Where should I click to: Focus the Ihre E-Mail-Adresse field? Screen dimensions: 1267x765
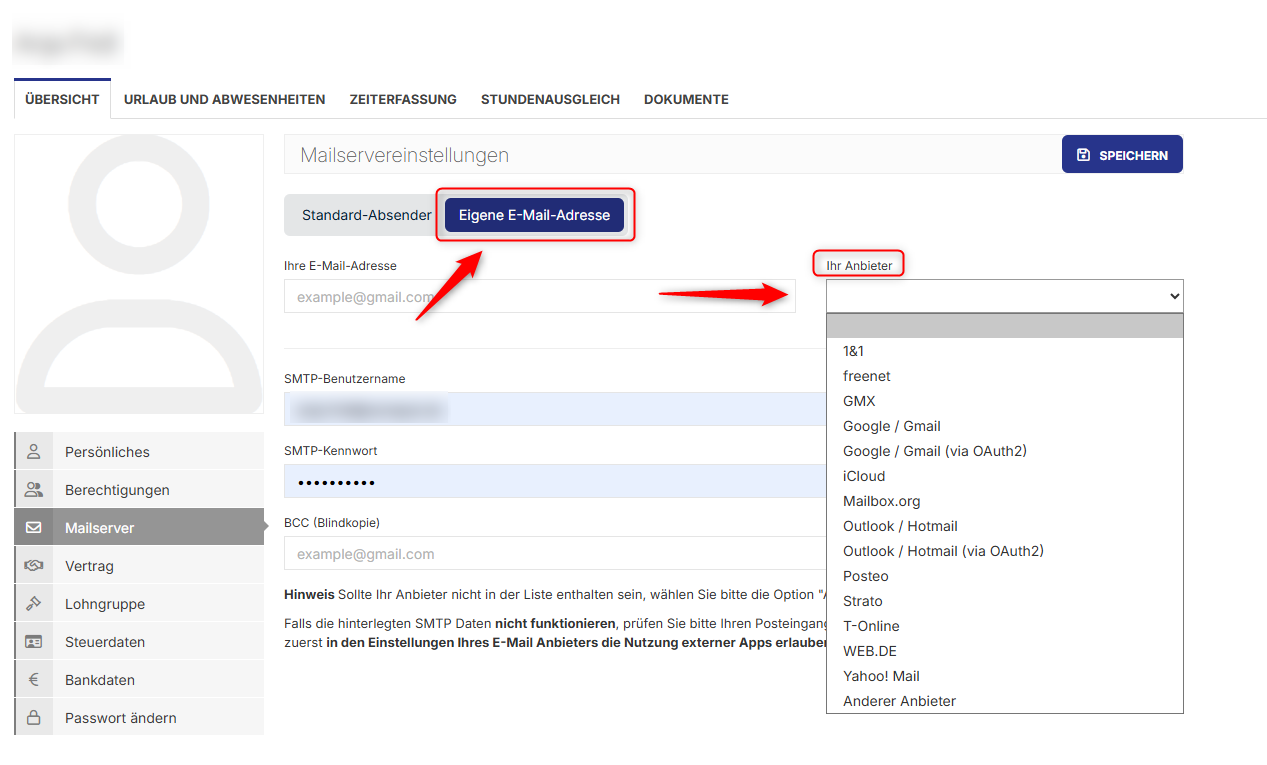[540, 295]
